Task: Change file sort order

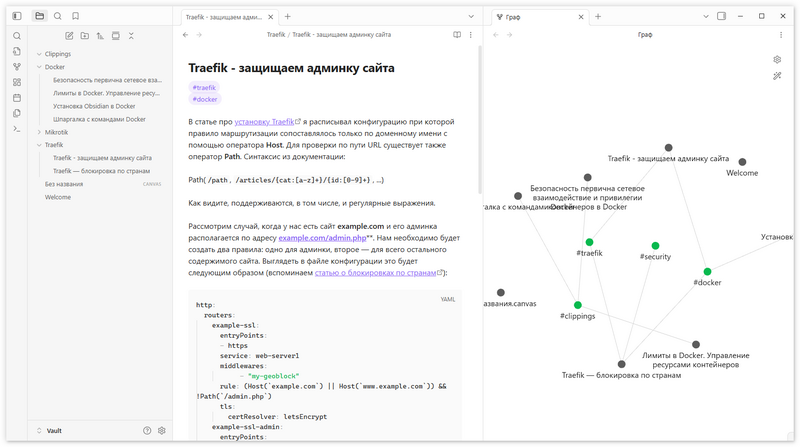Action: click(x=100, y=36)
